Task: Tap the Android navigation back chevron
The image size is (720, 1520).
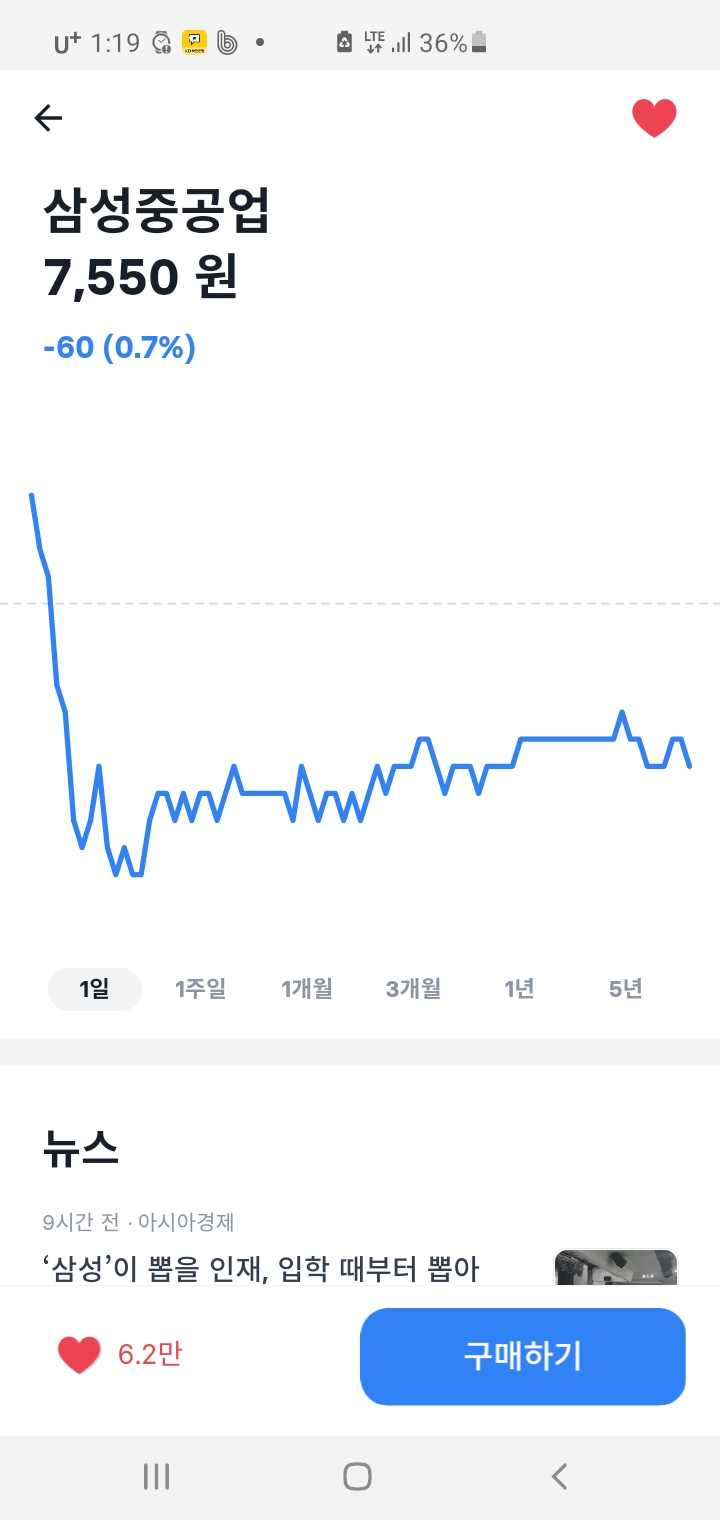Action: pos(560,1476)
